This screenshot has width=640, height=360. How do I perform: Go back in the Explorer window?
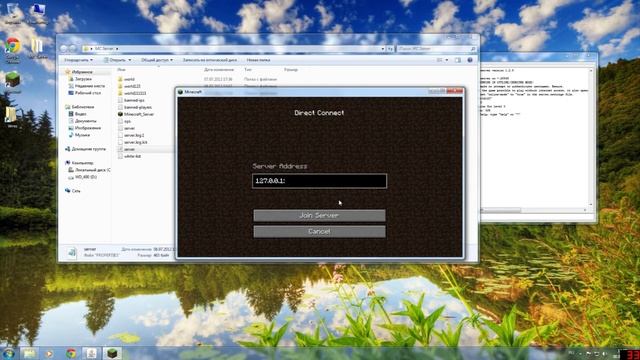coord(64,49)
